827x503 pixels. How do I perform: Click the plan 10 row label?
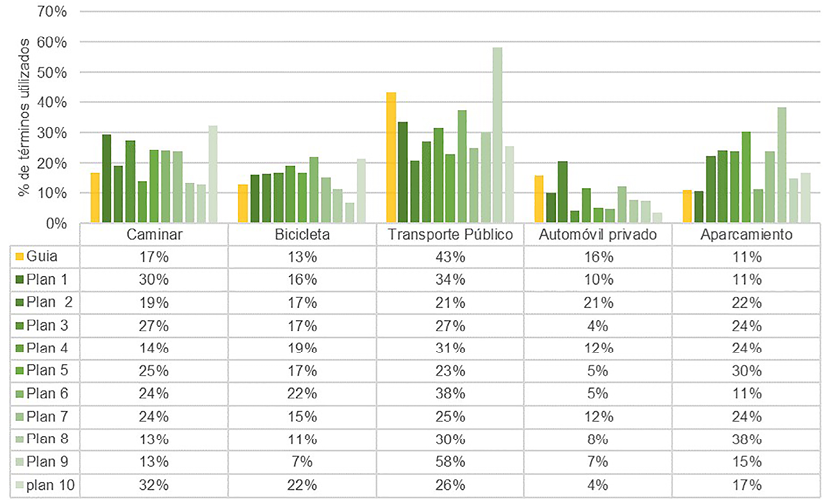48,484
